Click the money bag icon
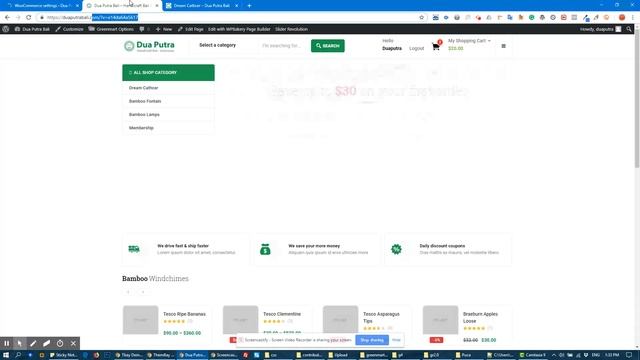 pos(265,249)
